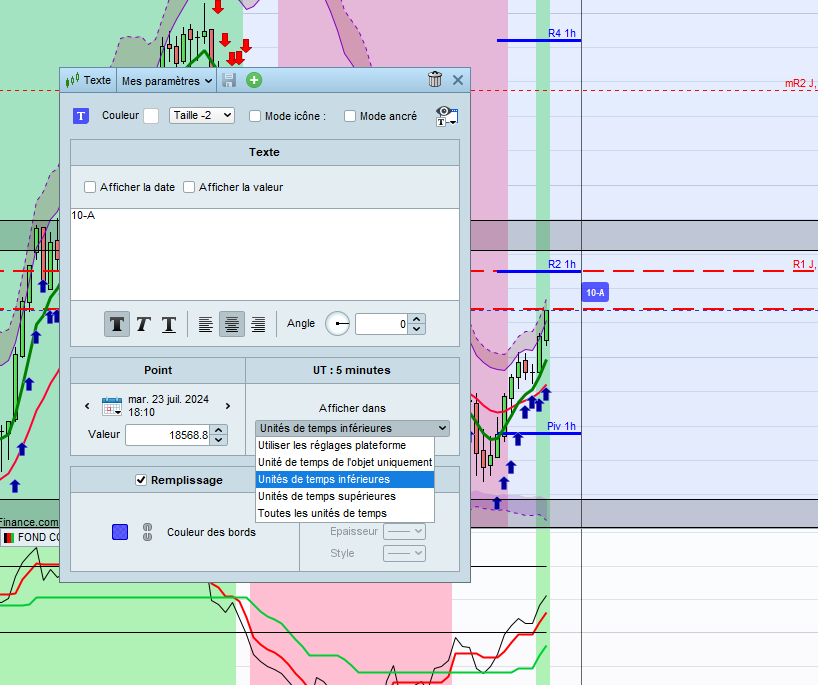Click the mar. 23 juil. 2024 date text

(168, 399)
